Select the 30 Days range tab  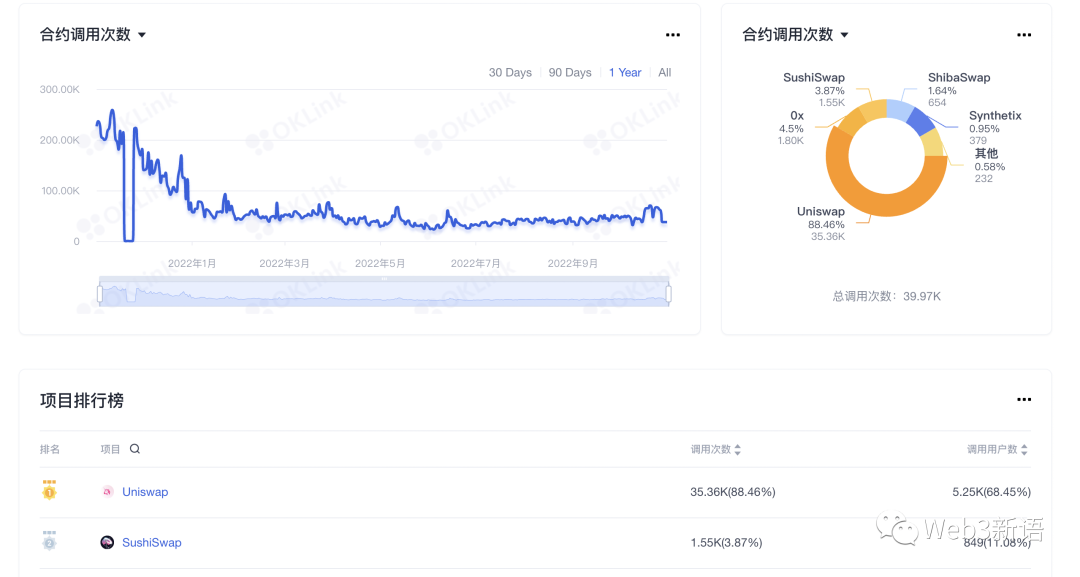click(510, 72)
